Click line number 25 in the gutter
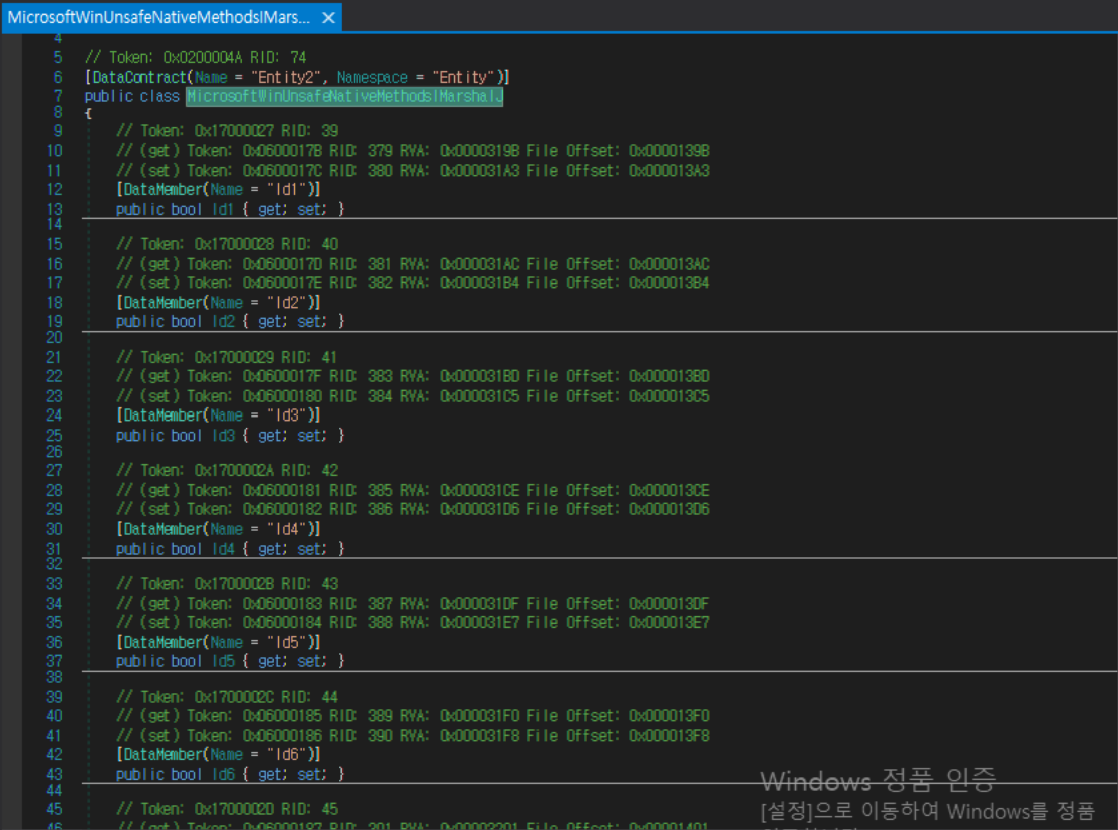 [54, 435]
